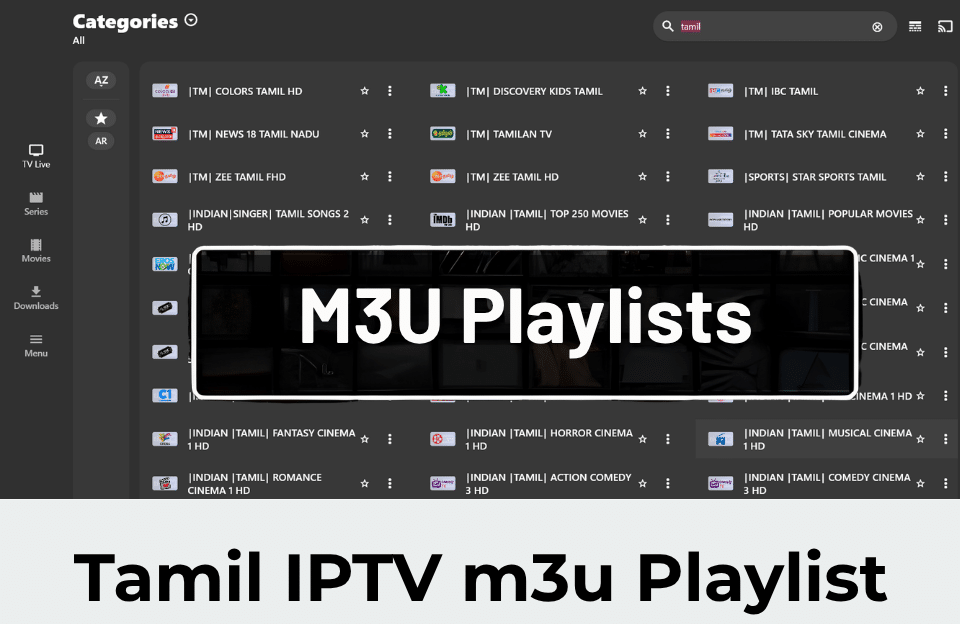The height and width of the screenshot is (624, 960).
Task: Click ACTION COMEDY 3 HD logo
Action: pos(443,483)
